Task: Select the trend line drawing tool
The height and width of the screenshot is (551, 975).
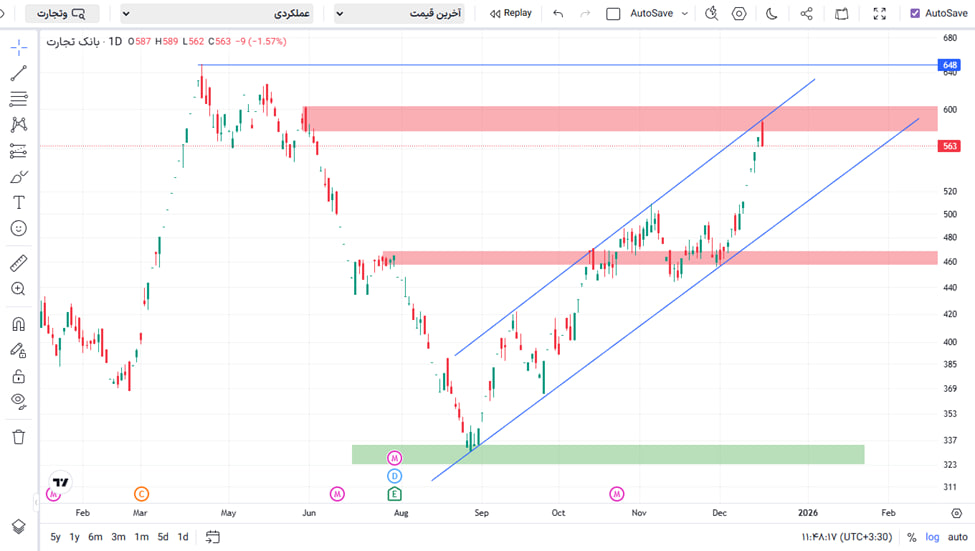Action: click(19, 73)
